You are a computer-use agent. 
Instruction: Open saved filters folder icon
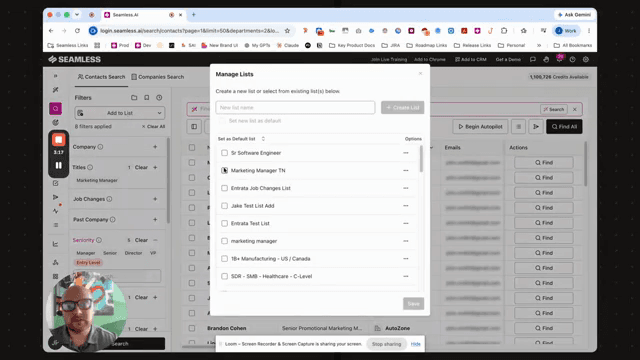pyautogui.click(x=134, y=98)
